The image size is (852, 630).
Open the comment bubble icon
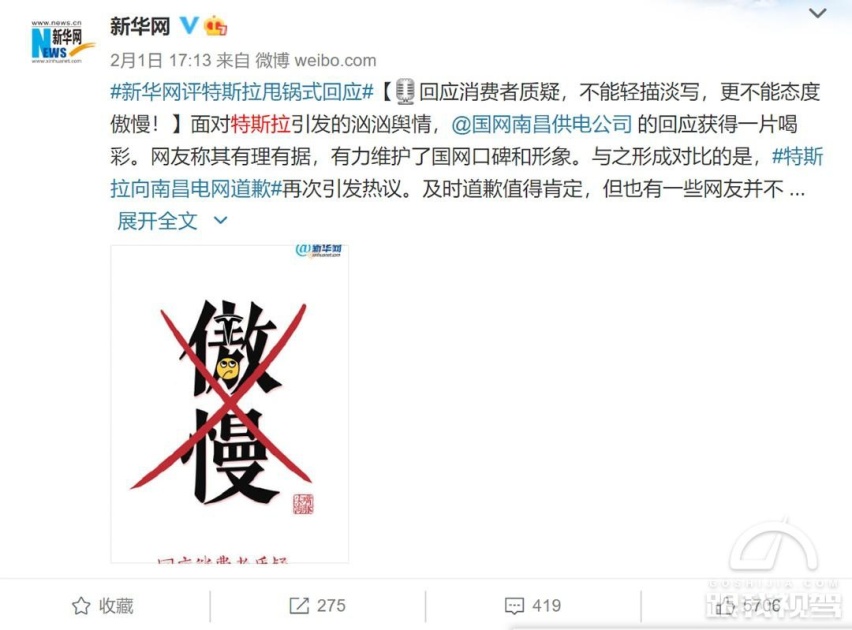(x=514, y=606)
